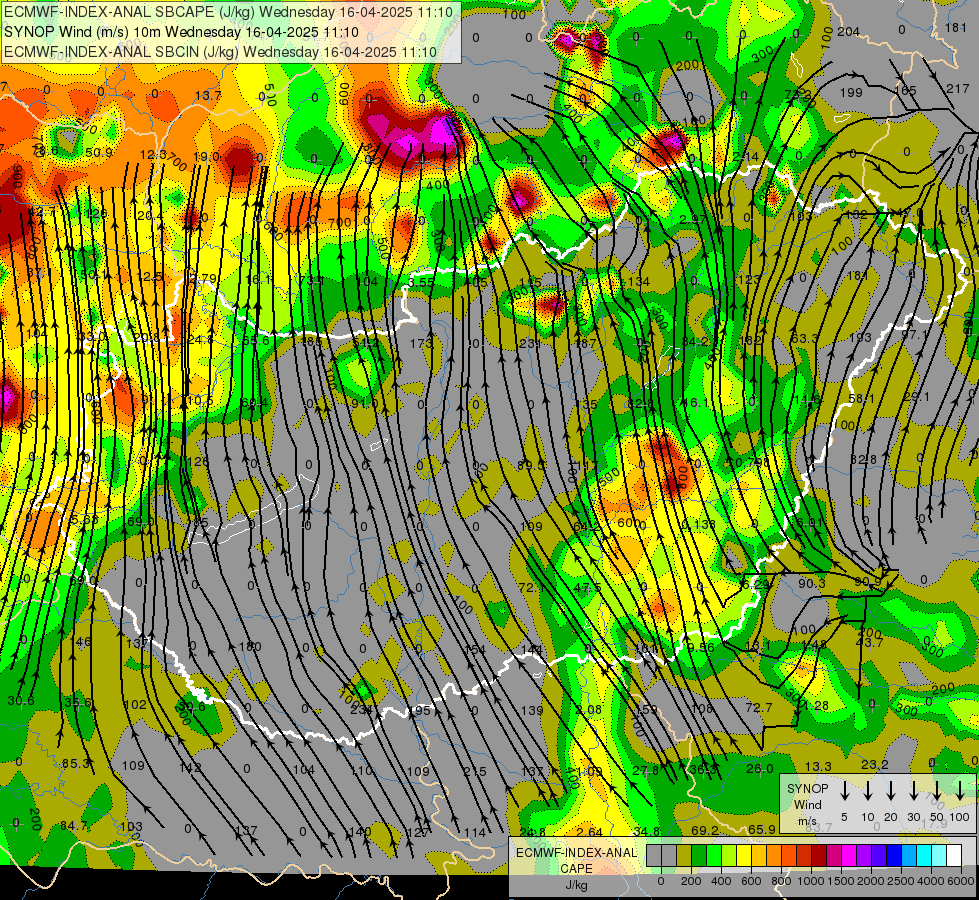Screen dimensions: 979x900
Task: Click the map value 3.55
Action: pyautogui.click(x=421, y=282)
